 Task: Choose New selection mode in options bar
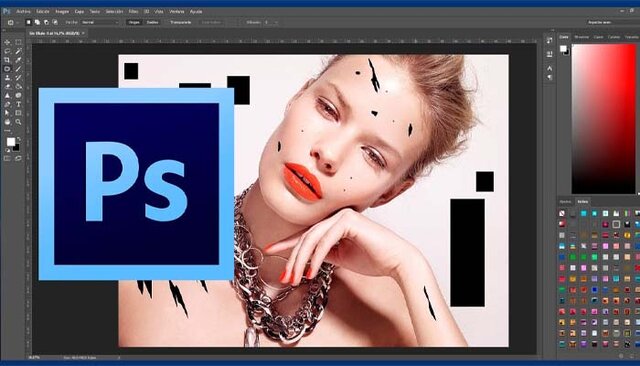click(28, 22)
